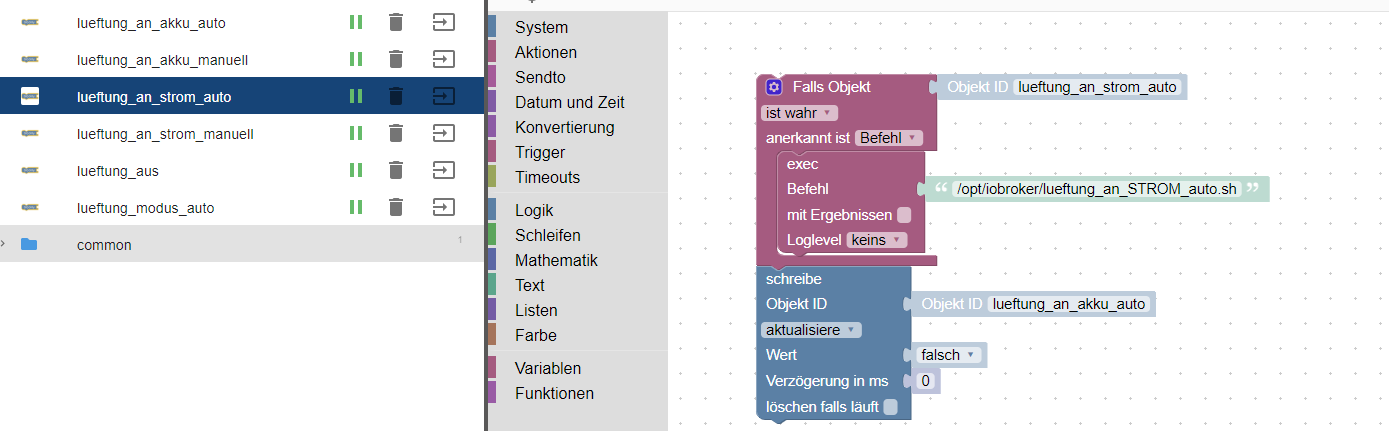Toggle the mit Ergebnissen checkbox
The width and height of the screenshot is (1389, 431).
904,214
